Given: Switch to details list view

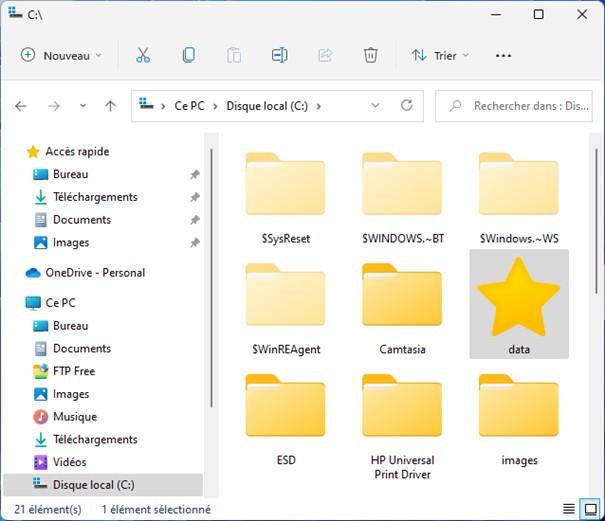Looking at the screenshot, I should (x=568, y=510).
